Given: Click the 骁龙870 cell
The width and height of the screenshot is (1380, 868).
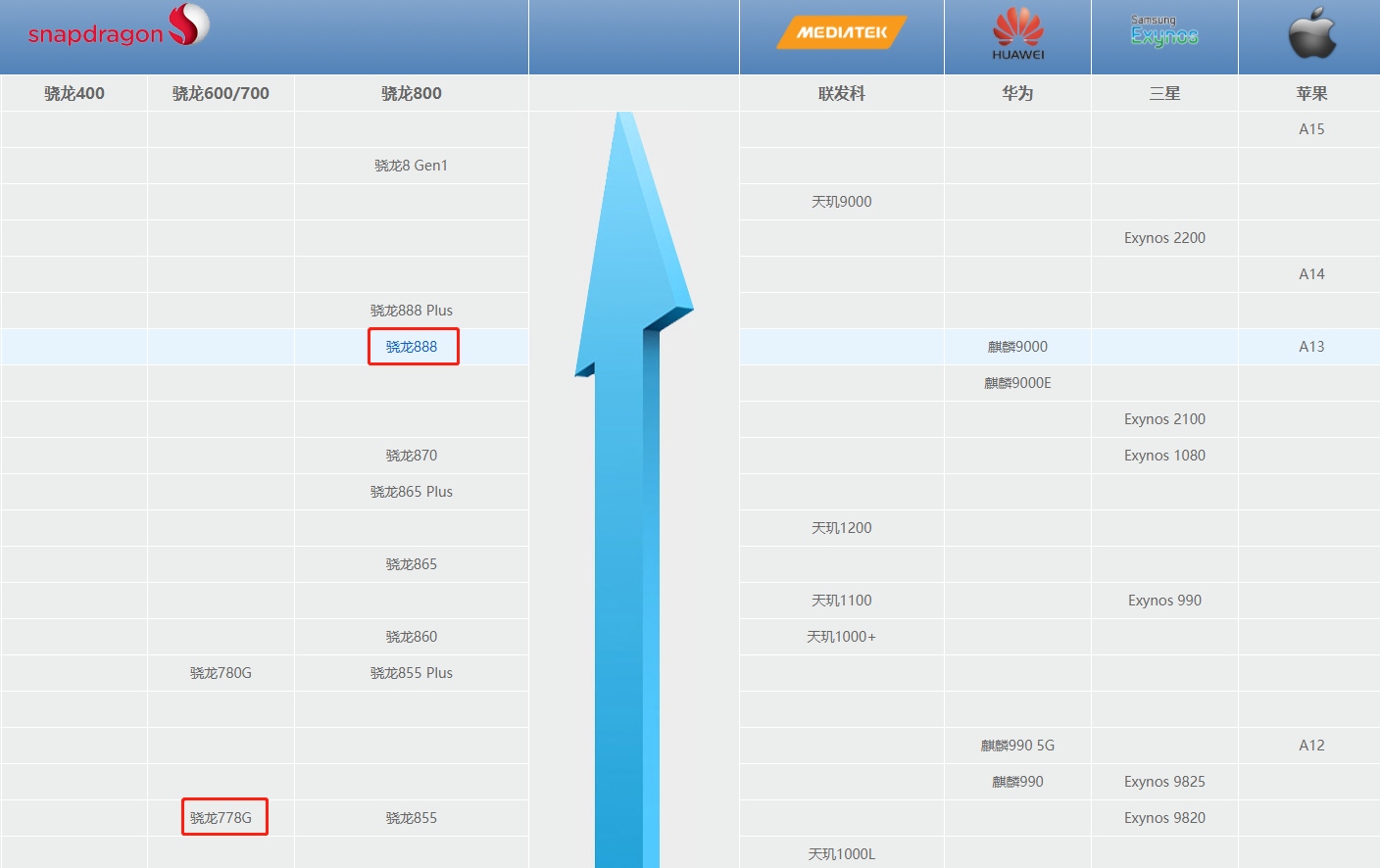Looking at the screenshot, I should (x=412, y=456).
